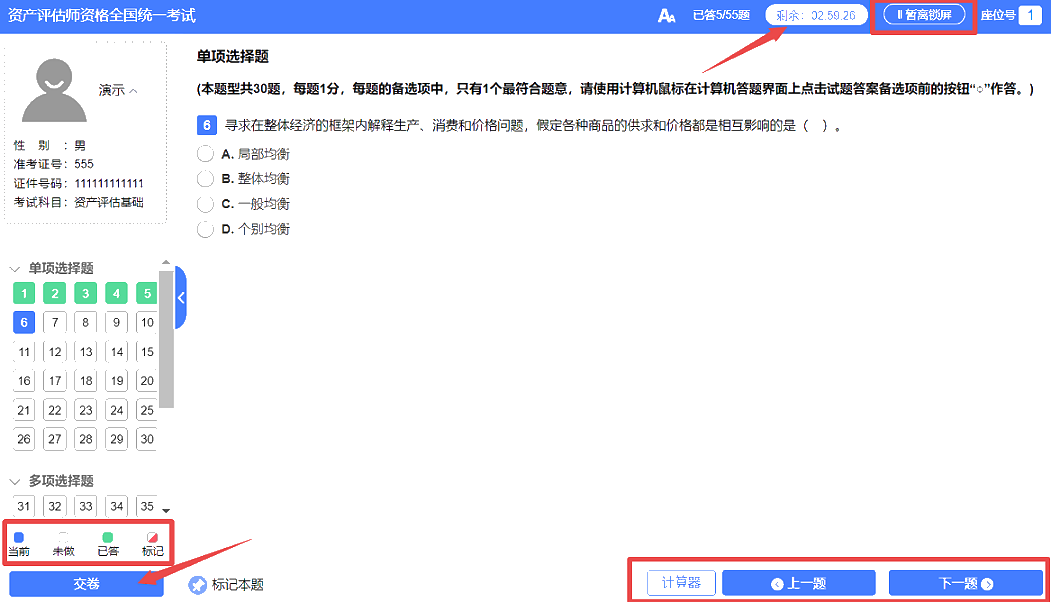1051x602 pixels.
Task: Jump to question 15
Action: tap(147, 352)
